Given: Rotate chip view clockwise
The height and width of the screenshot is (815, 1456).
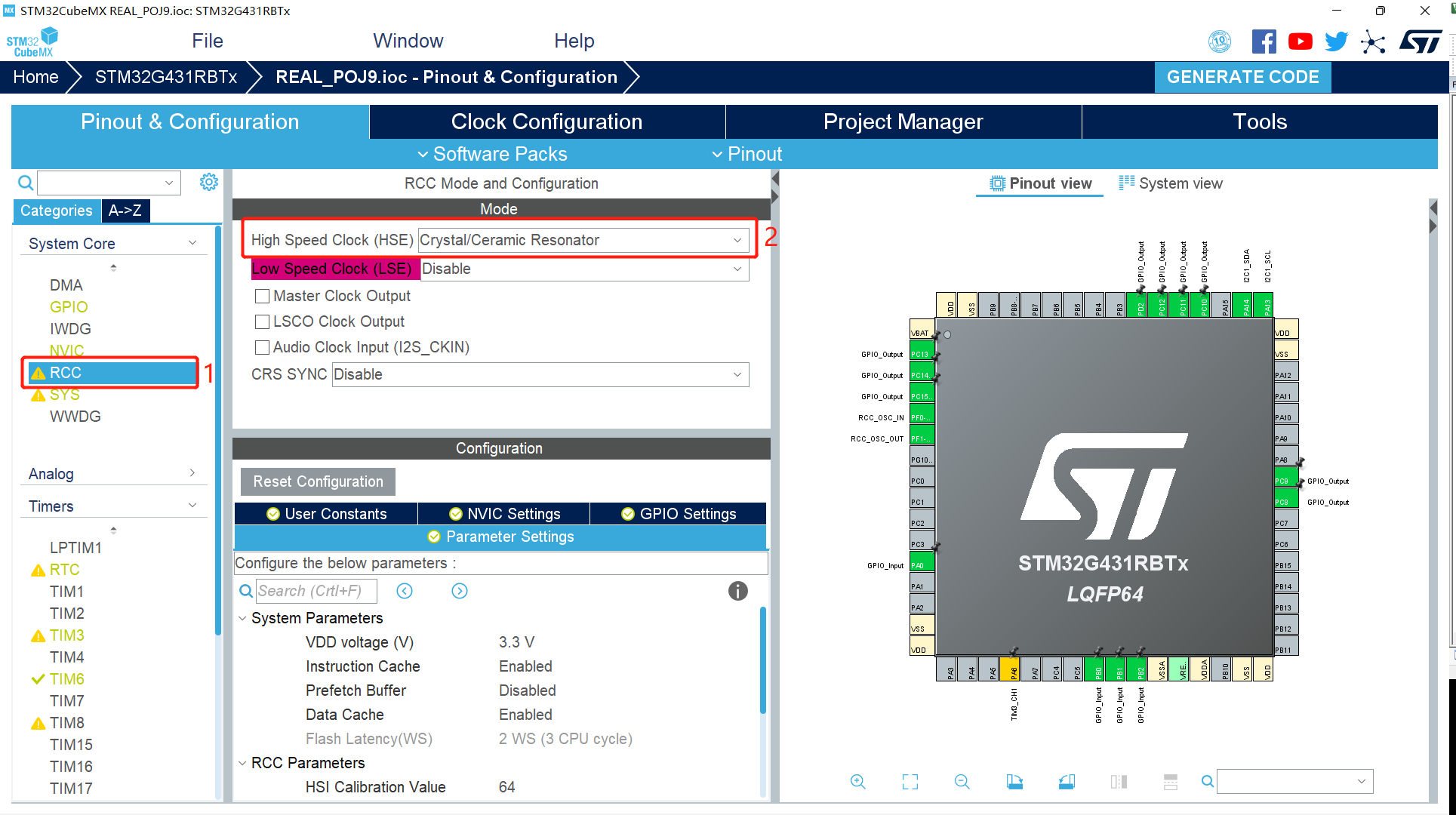Looking at the screenshot, I should coord(1014,782).
